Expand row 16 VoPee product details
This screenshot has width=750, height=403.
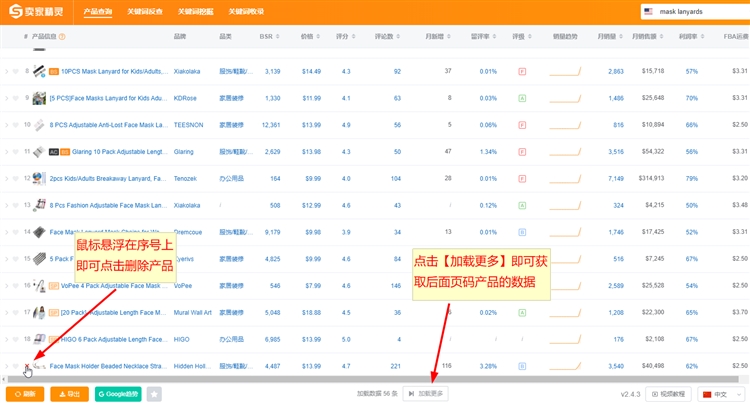6,286
